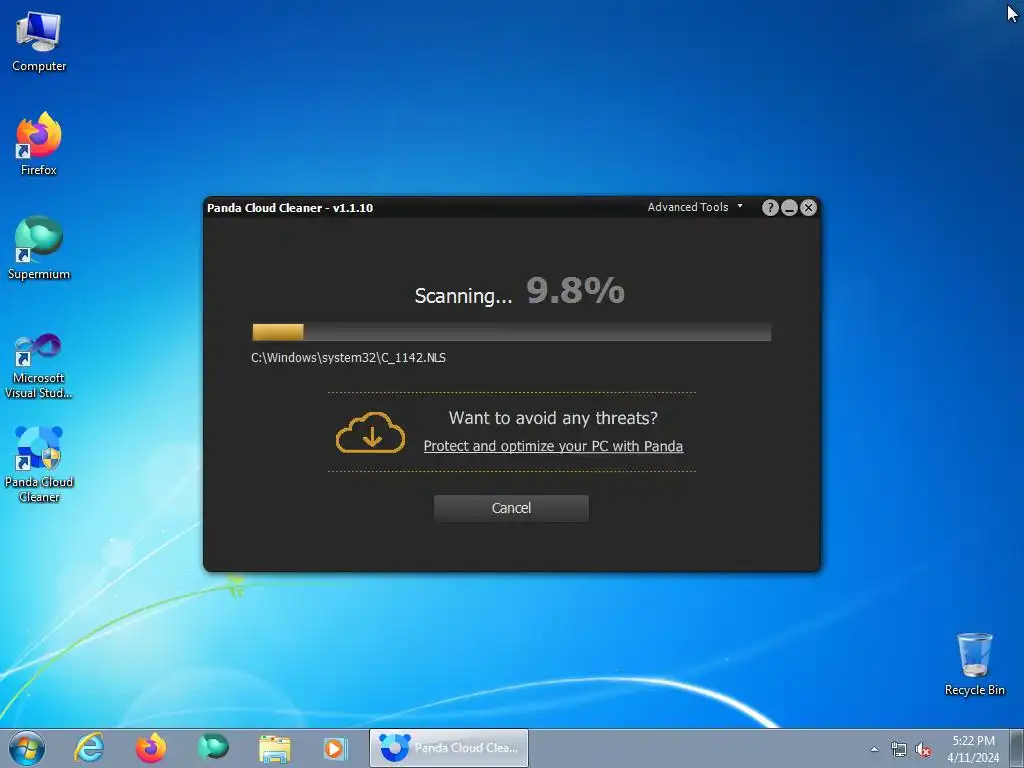Click the cloud download icon
This screenshot has height=768, width=1024.
(x=370, y=432)
